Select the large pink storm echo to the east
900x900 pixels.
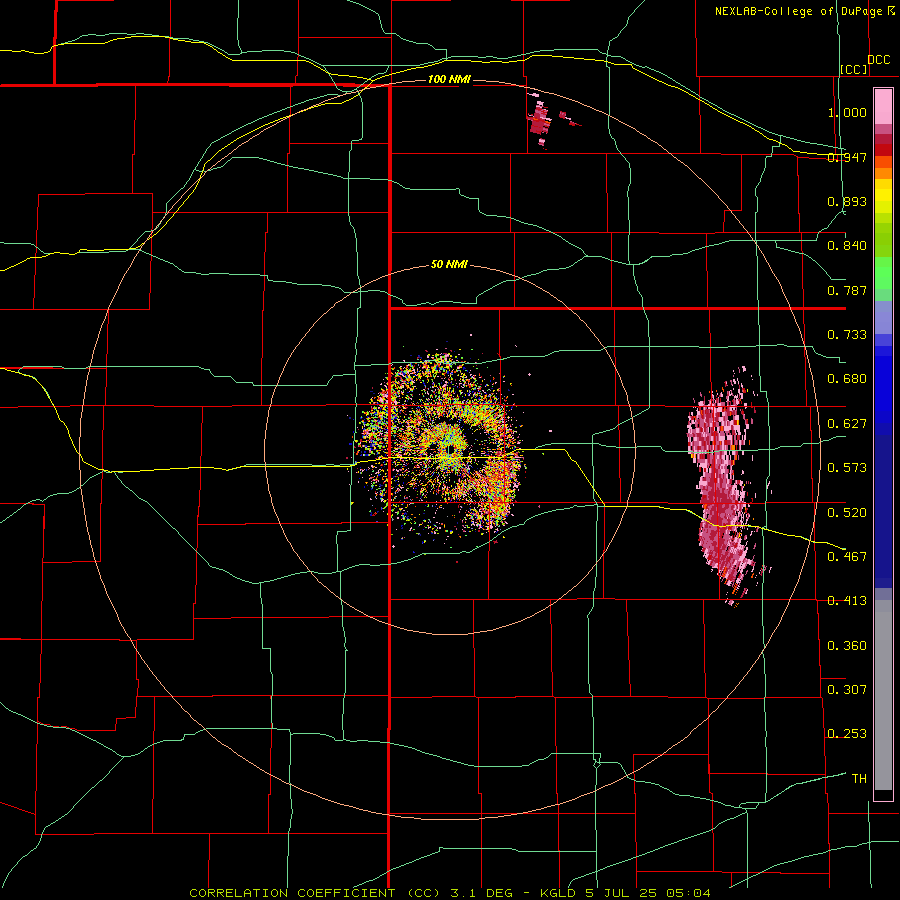[722, 488]
